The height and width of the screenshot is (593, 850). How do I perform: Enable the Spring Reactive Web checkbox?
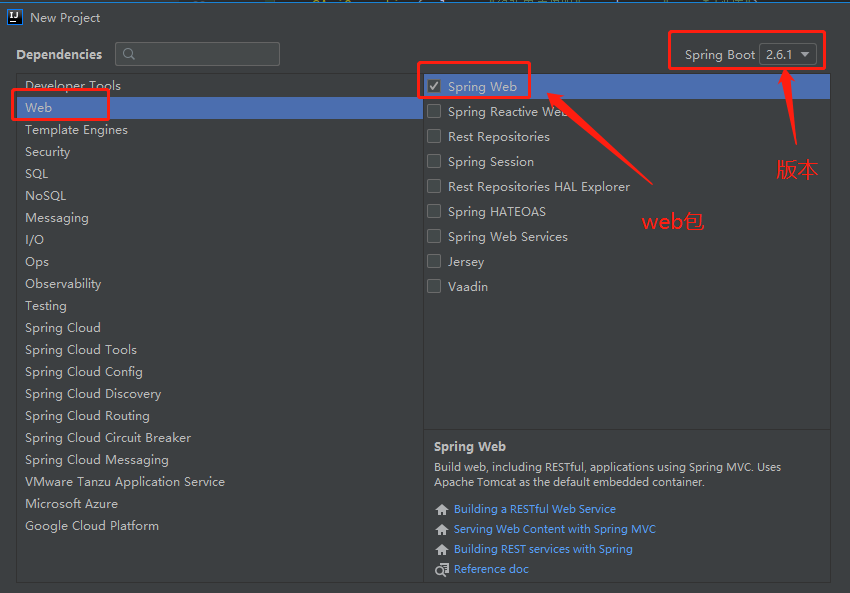pos(434,111)
